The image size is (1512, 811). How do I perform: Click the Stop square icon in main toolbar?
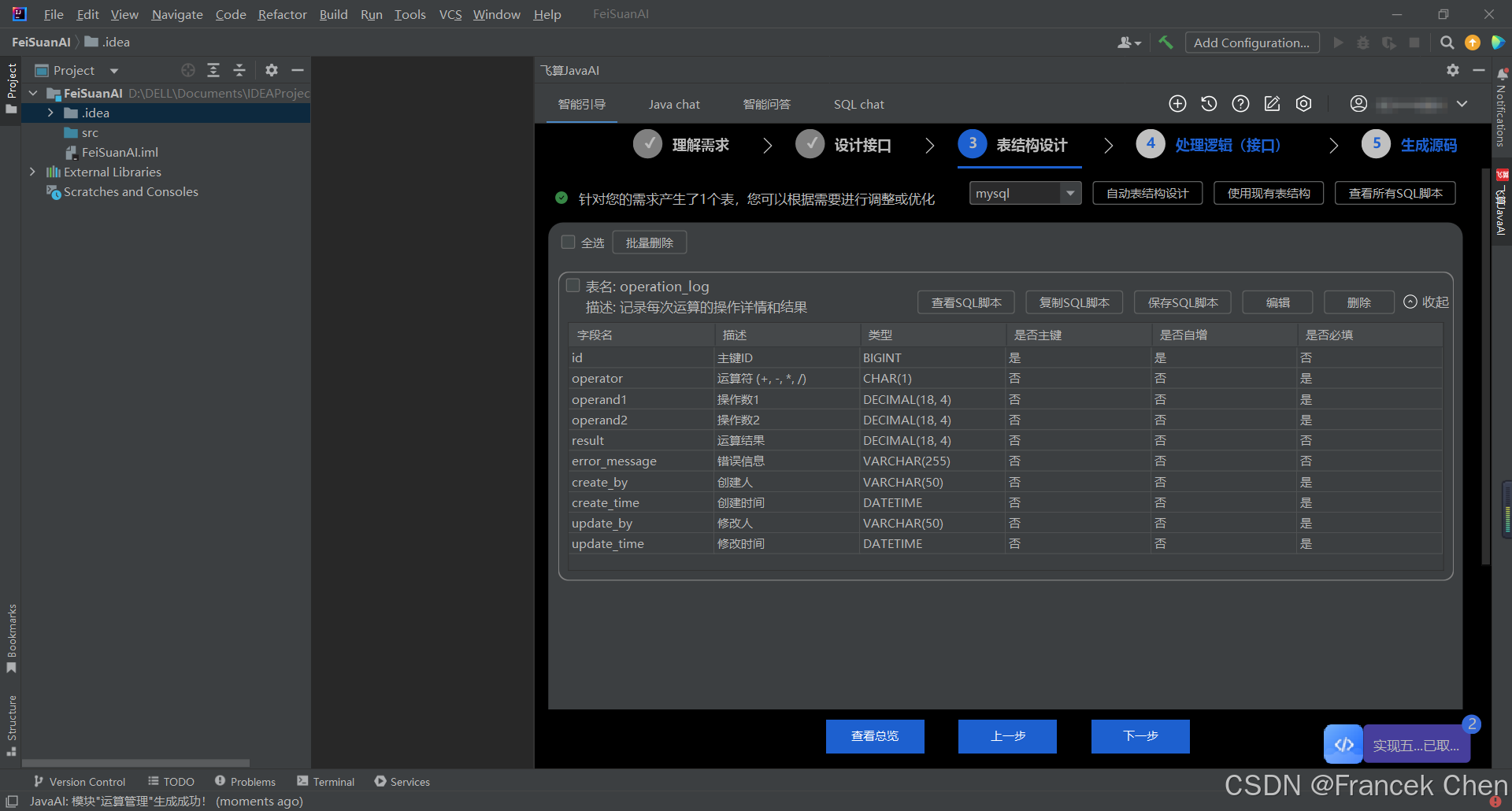coord(1414,43)
